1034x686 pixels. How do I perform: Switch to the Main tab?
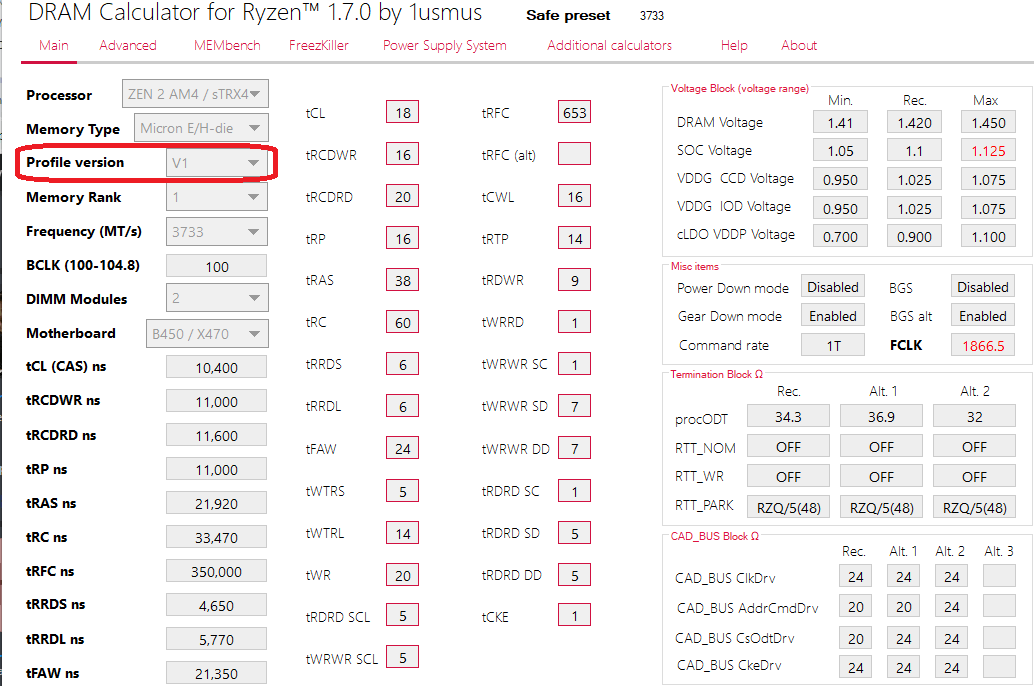53,46
